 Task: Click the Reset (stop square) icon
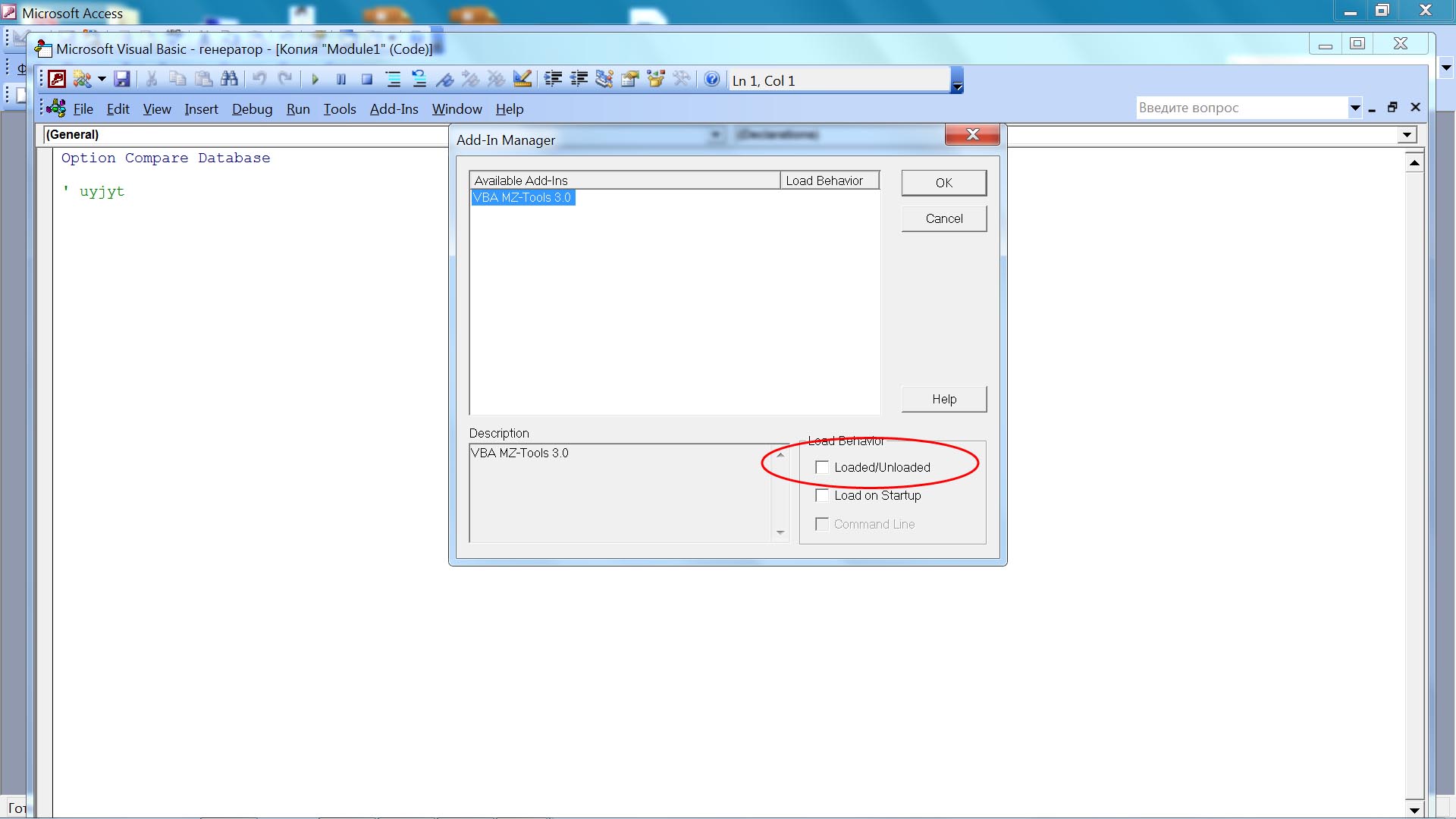pyautogui.click(x=367, y=79)
